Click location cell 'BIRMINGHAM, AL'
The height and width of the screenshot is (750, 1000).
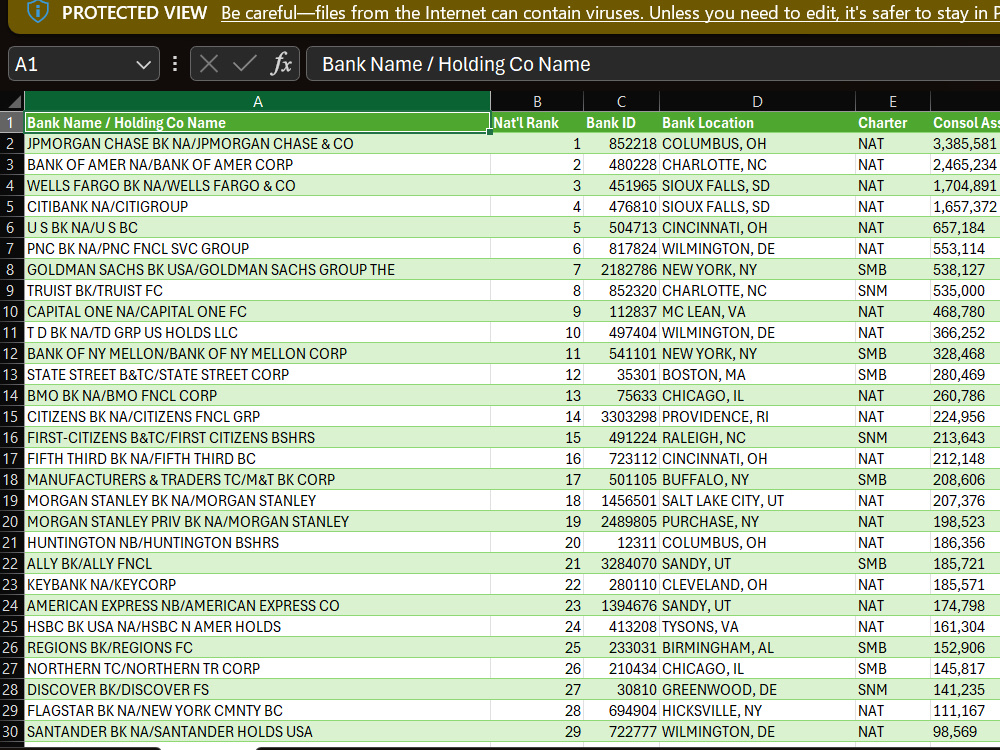(x=757, y=647)
